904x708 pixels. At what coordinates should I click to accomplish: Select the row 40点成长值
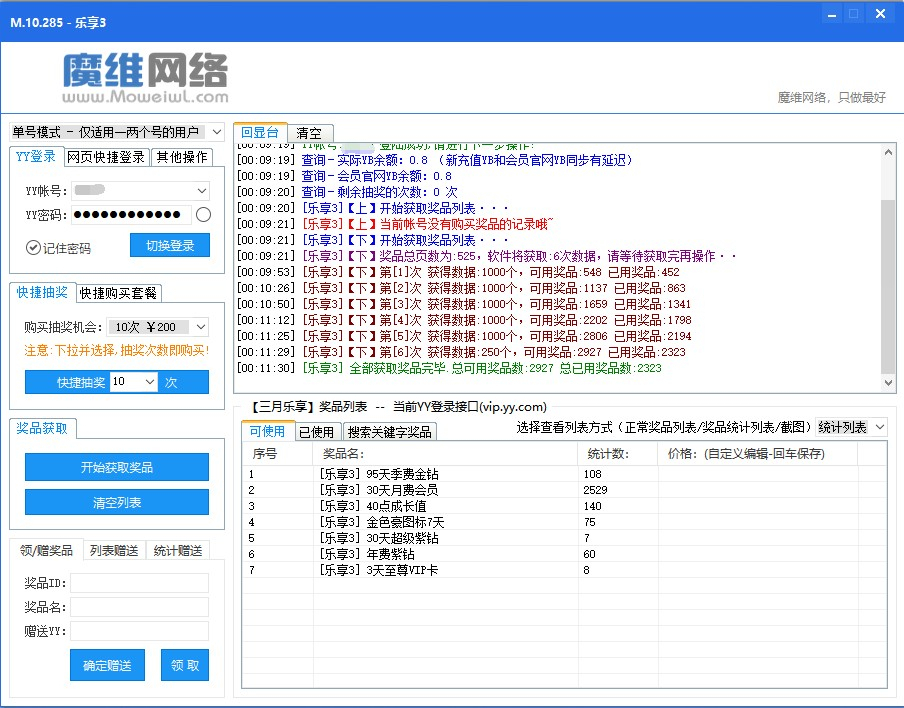point(564,506)
